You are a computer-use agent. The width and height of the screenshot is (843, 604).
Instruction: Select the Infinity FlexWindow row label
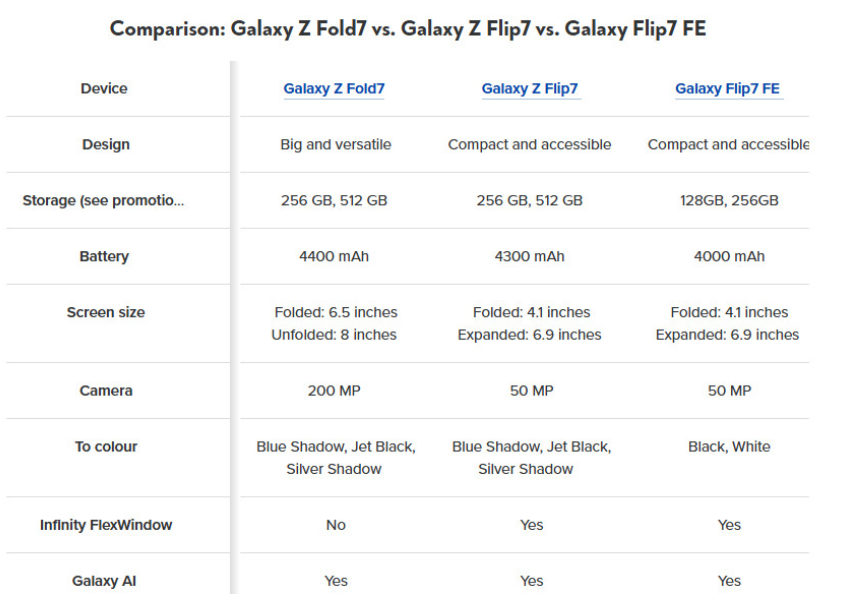pos(106,525)
